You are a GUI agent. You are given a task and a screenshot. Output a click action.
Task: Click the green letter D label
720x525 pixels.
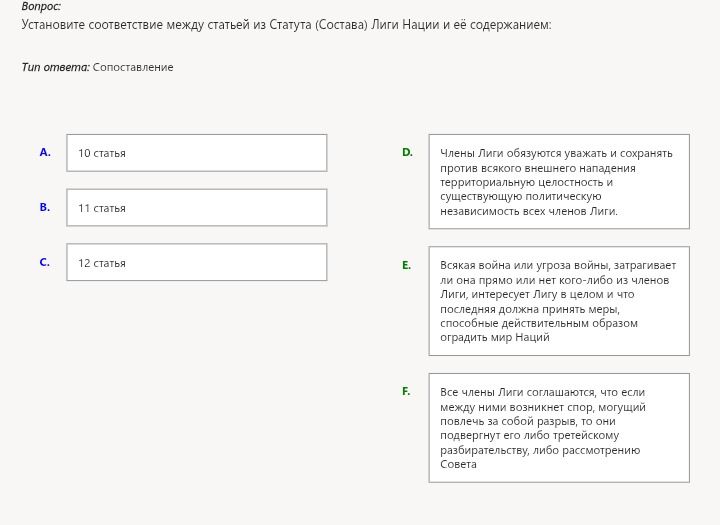tap(407, 152)
